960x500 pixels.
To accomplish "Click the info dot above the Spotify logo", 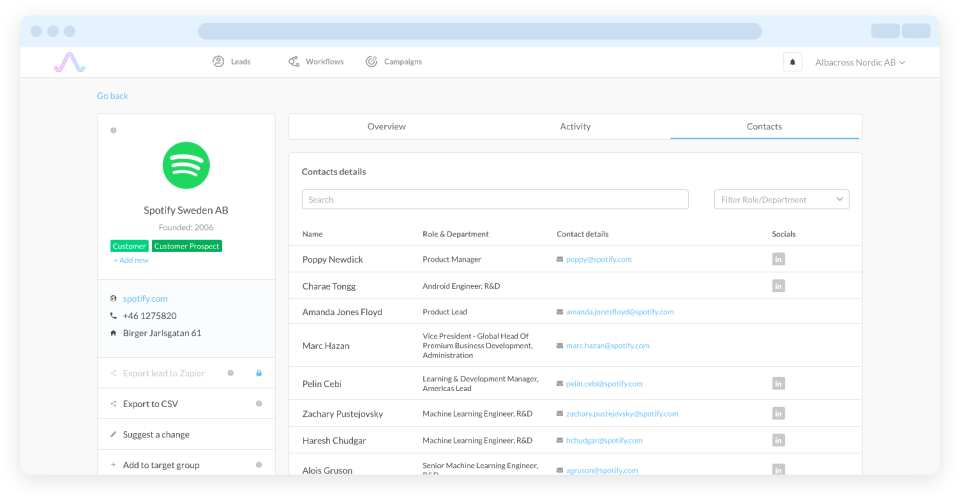I will (113, 130).
